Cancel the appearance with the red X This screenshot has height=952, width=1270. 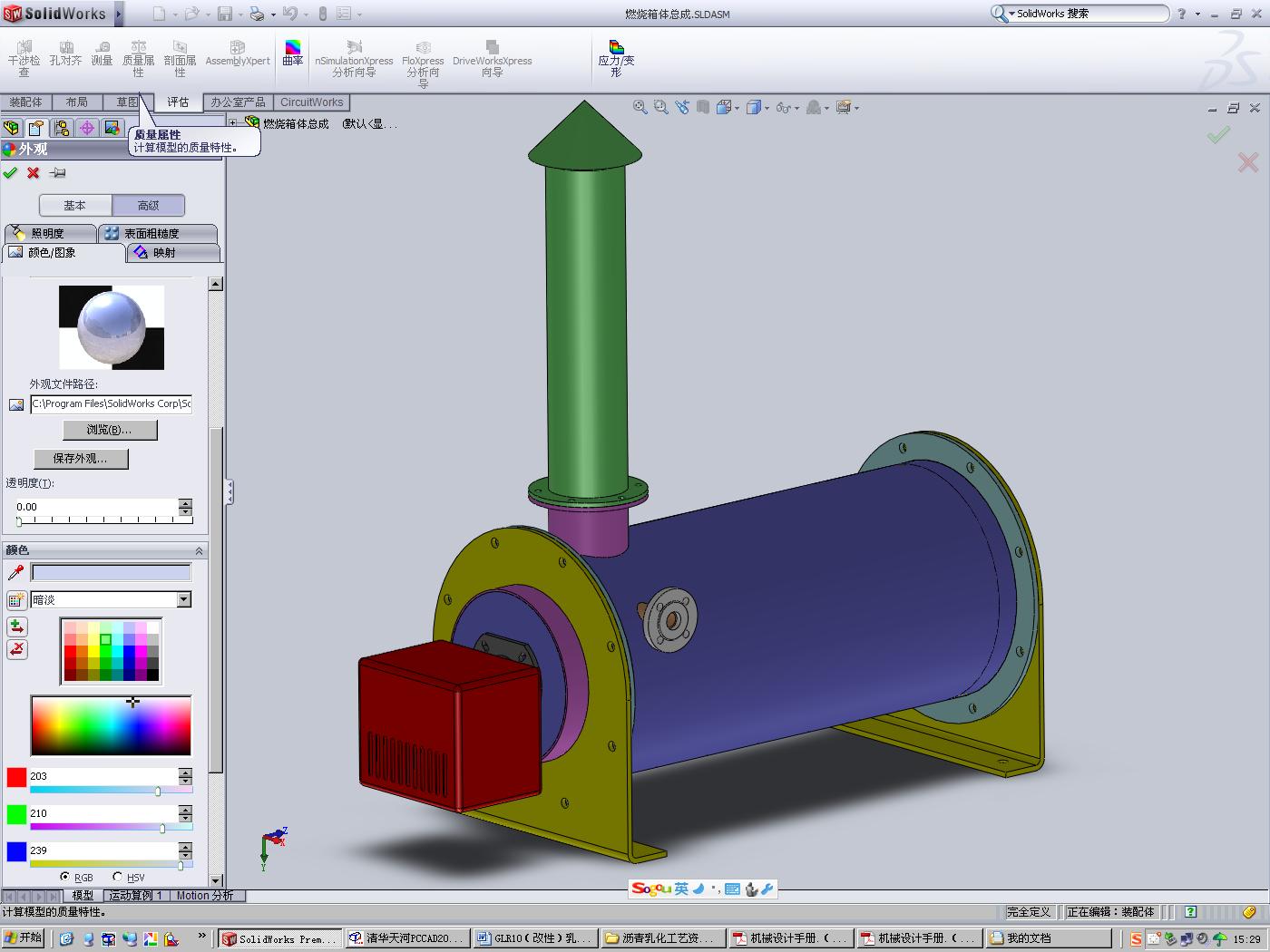pos(34,172)
